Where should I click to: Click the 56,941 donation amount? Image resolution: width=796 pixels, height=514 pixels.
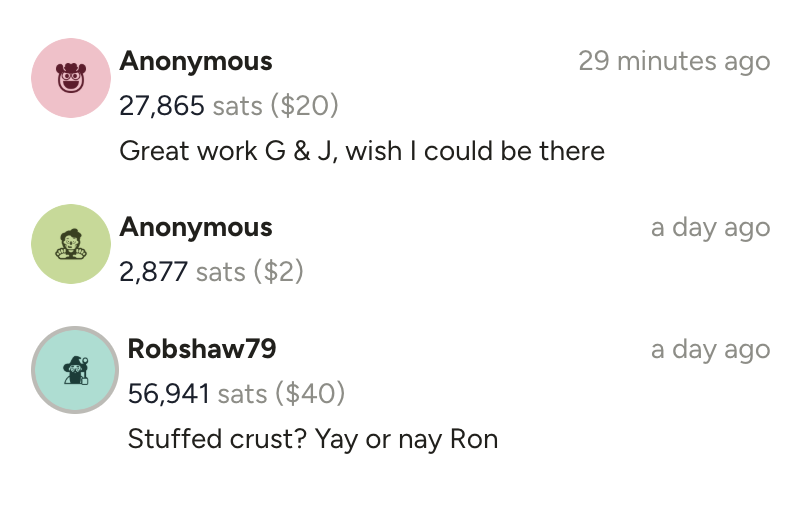click(169, 393)
